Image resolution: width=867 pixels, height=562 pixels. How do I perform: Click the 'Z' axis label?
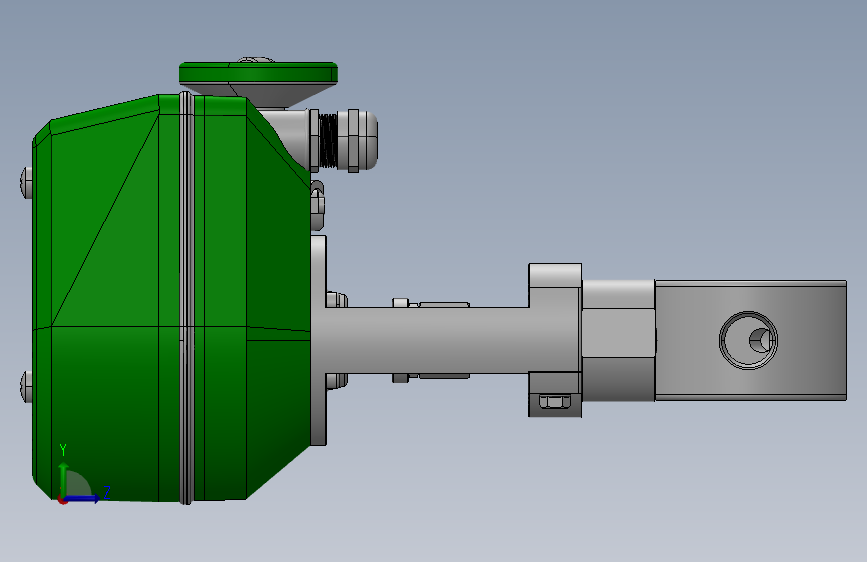[x=107, y=492]
